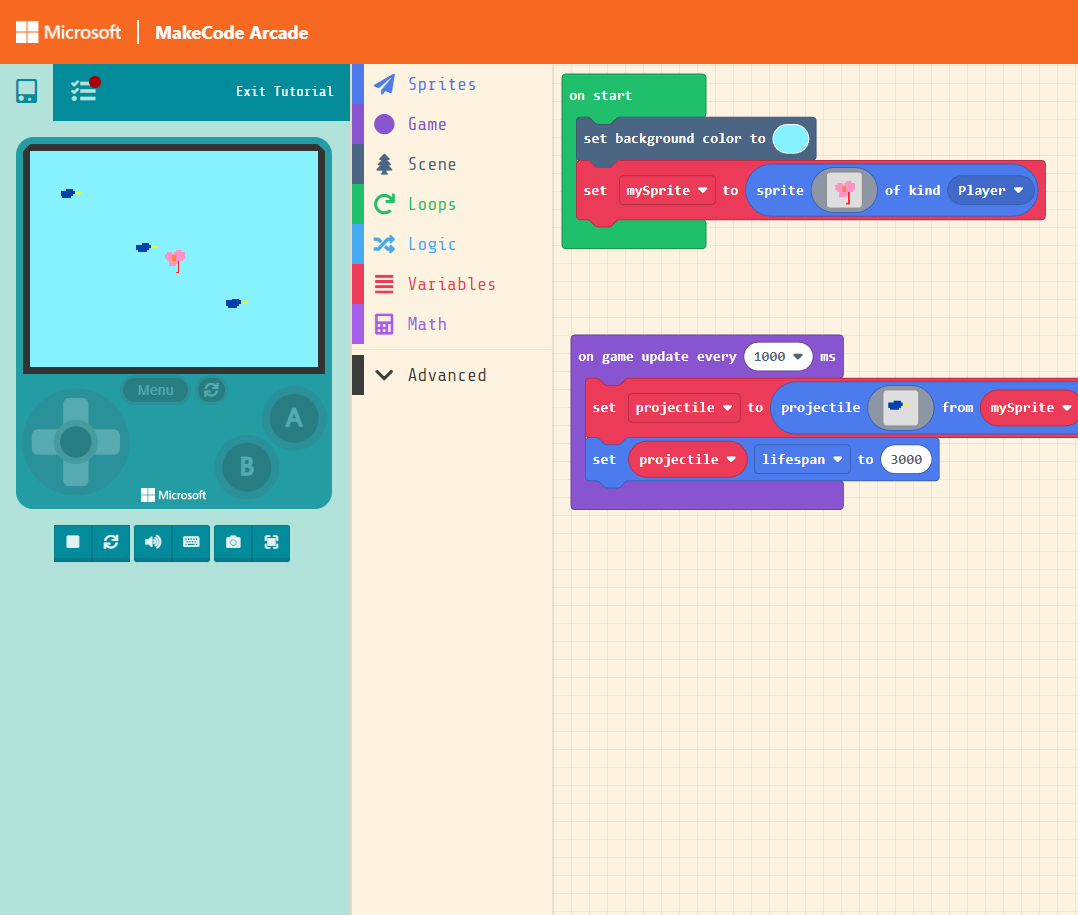
Task: Click Exit Tutorial
Action: [285, 91]
